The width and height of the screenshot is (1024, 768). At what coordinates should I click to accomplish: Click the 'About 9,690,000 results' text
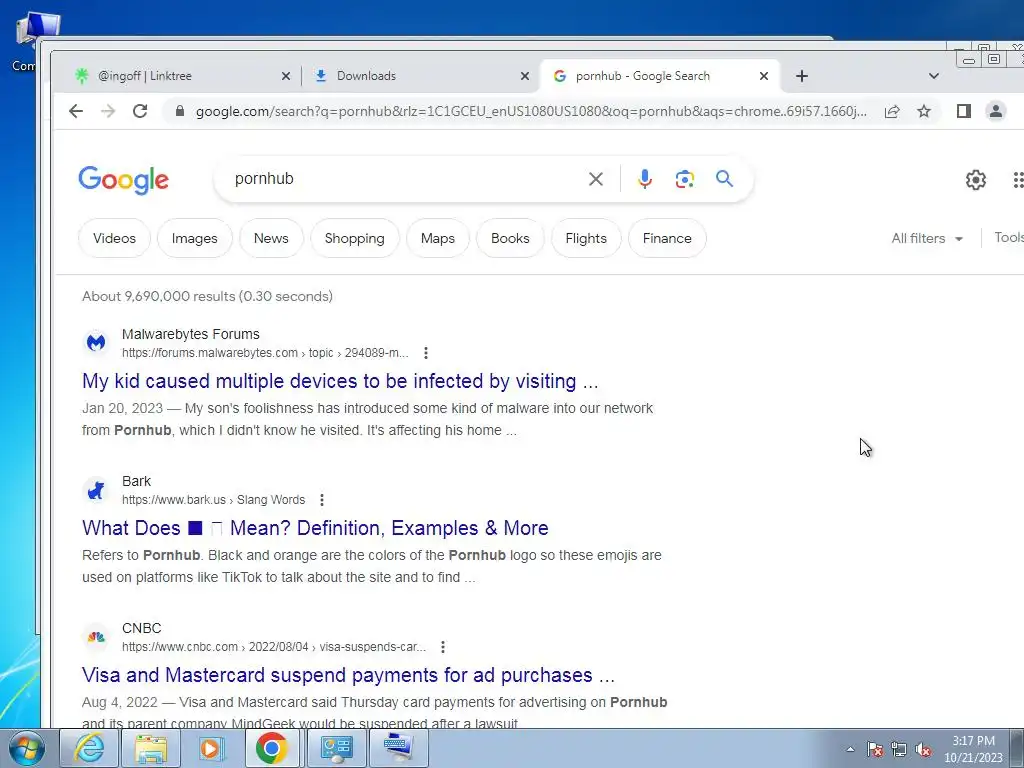coord(207,296)
